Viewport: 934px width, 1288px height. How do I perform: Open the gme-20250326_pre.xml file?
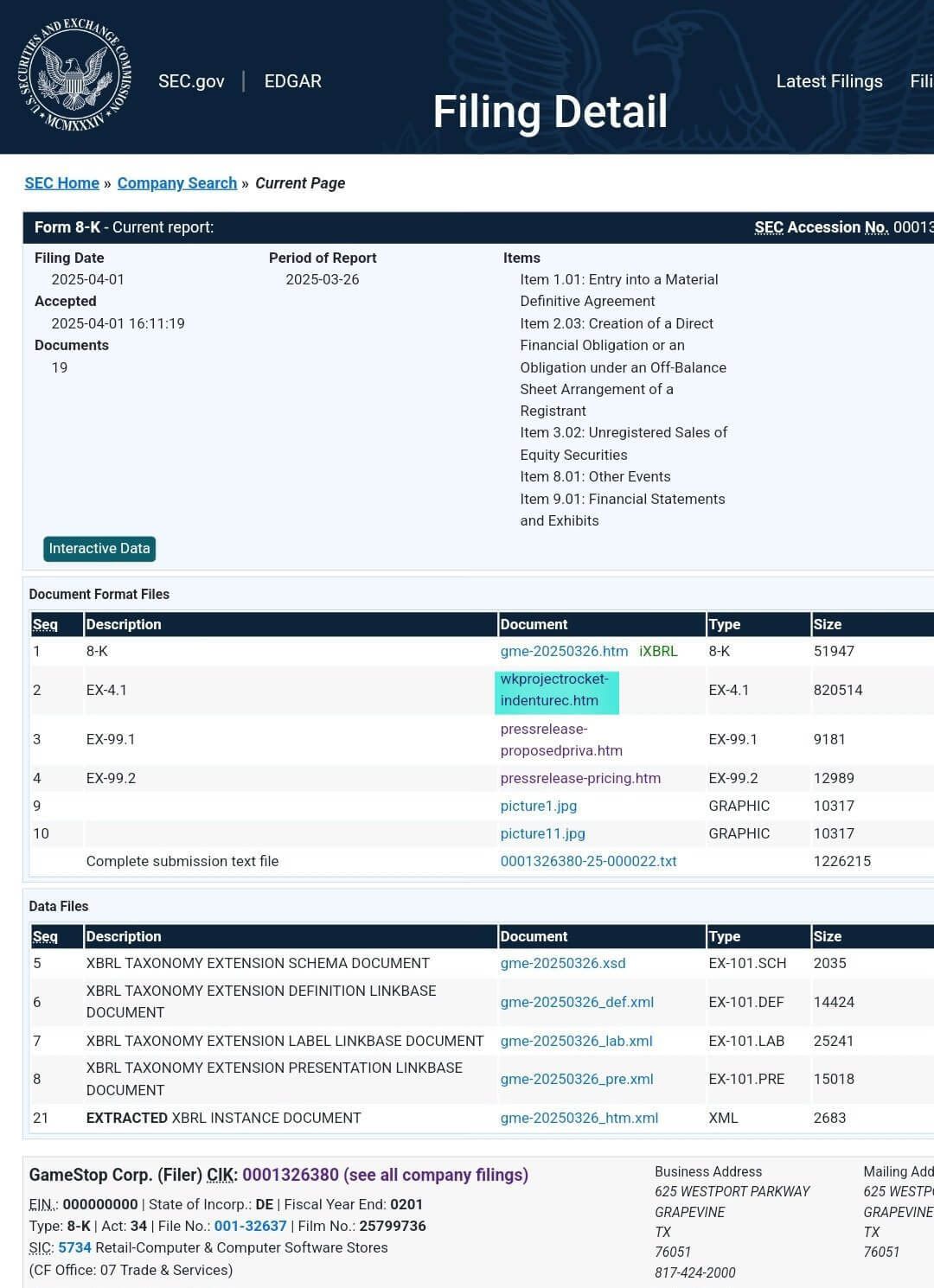click(577, 1080)
